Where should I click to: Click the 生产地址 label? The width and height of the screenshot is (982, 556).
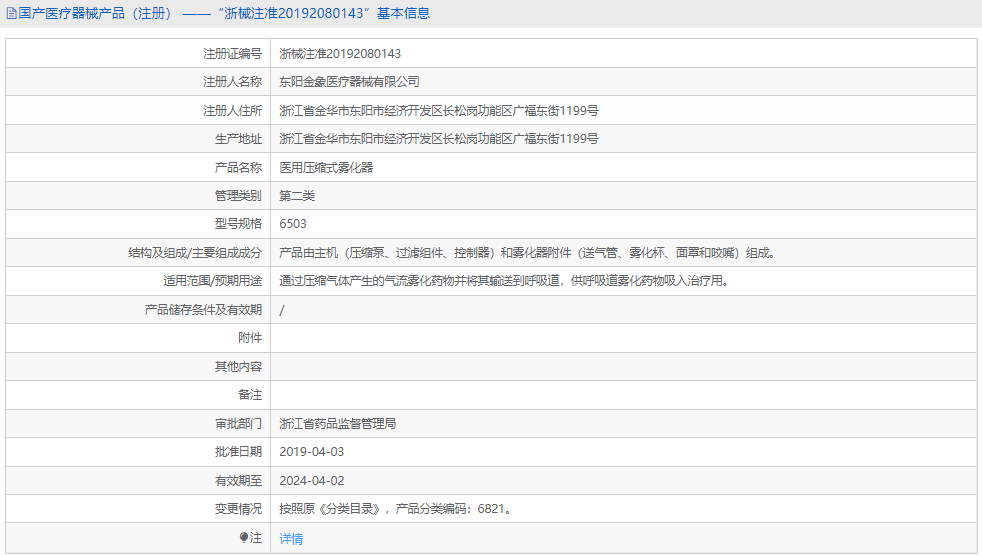(x=238, y=139)
